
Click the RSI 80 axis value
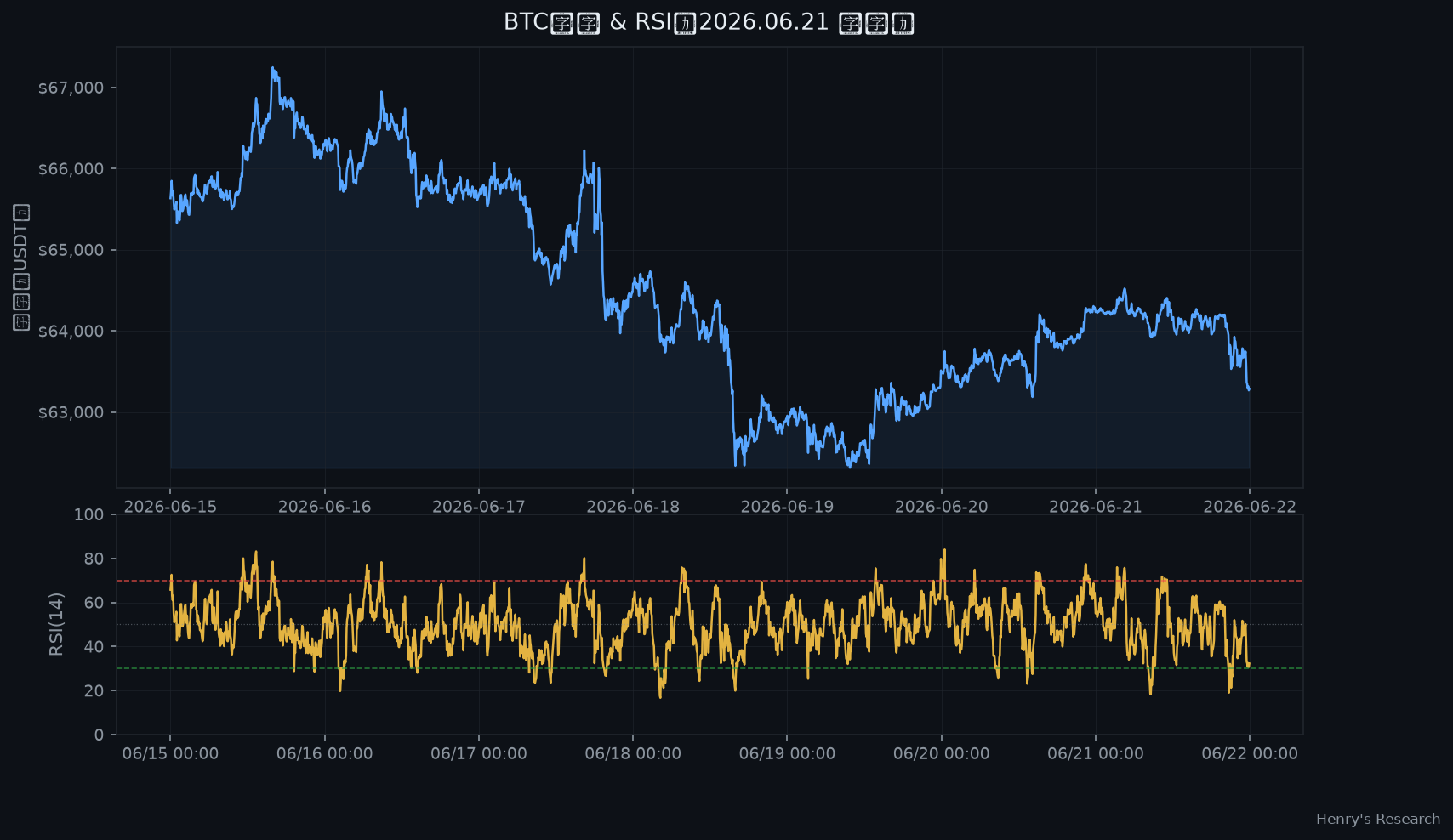(x=94, y=559)
